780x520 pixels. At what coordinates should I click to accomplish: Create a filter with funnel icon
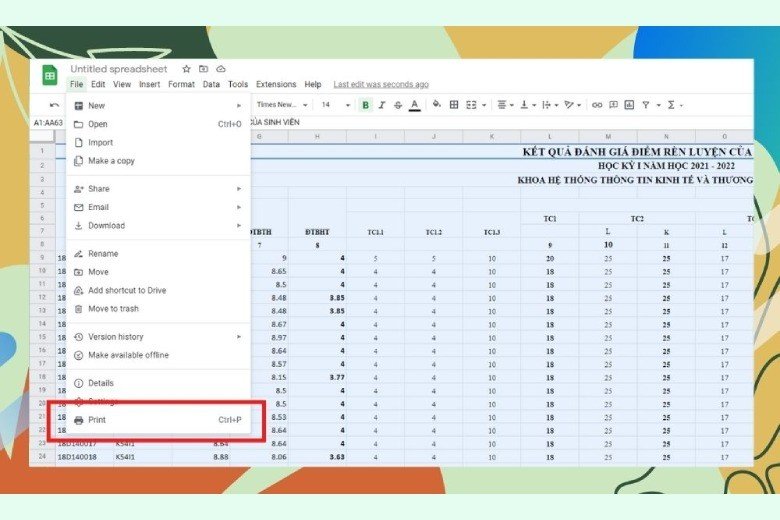tap(646, 105)
